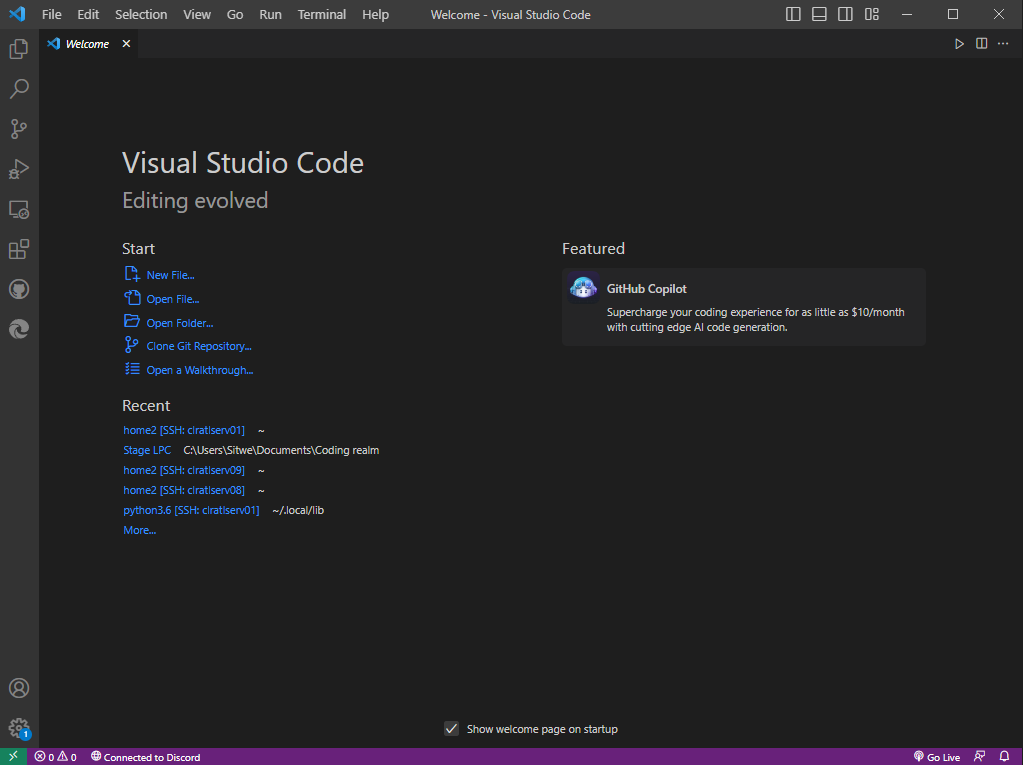Open the GitHub icon in activity bar
The width and height of the screenshot is (1023, 765).
point(19,290)
